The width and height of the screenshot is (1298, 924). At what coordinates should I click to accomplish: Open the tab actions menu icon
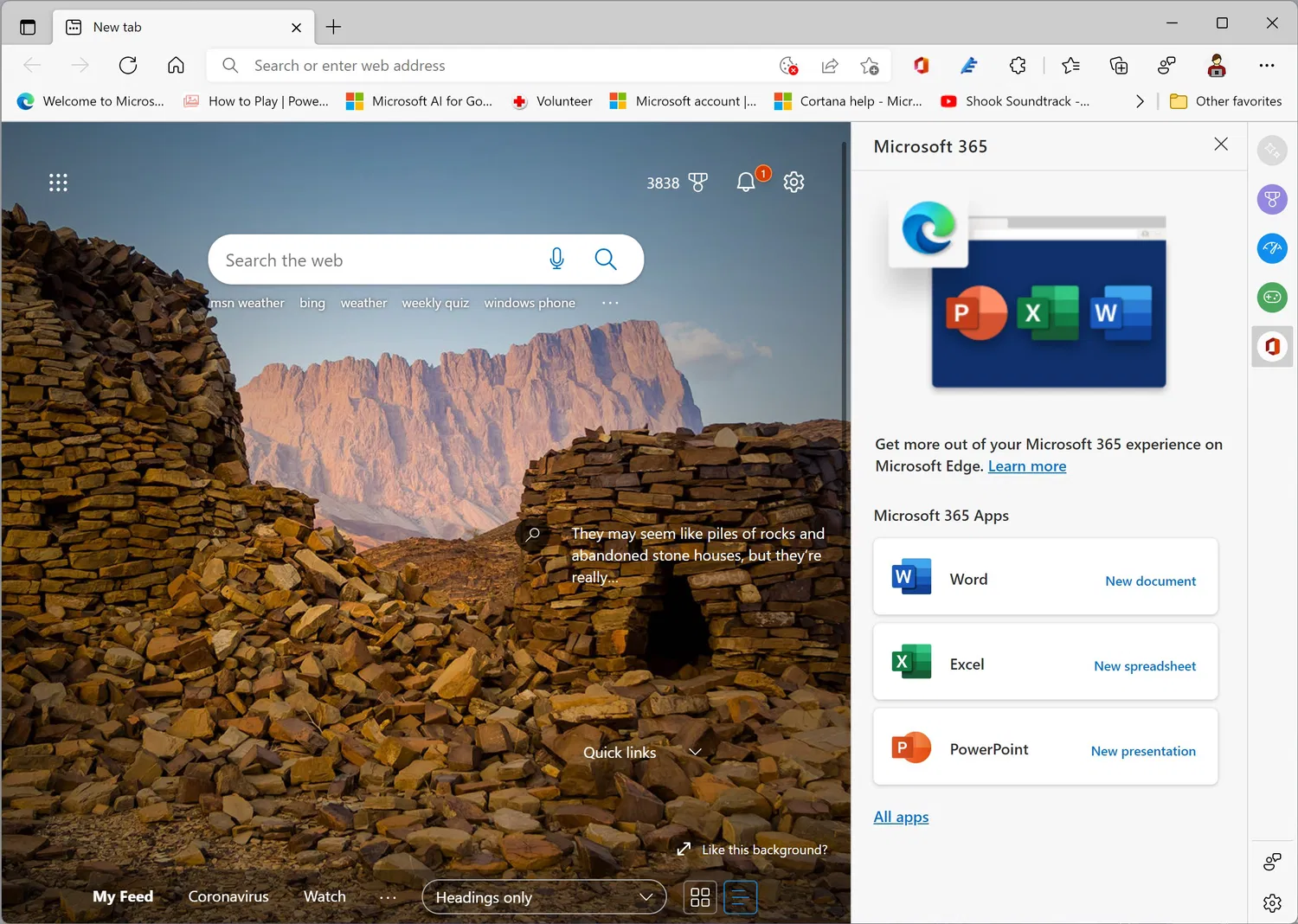pos(28,27)
